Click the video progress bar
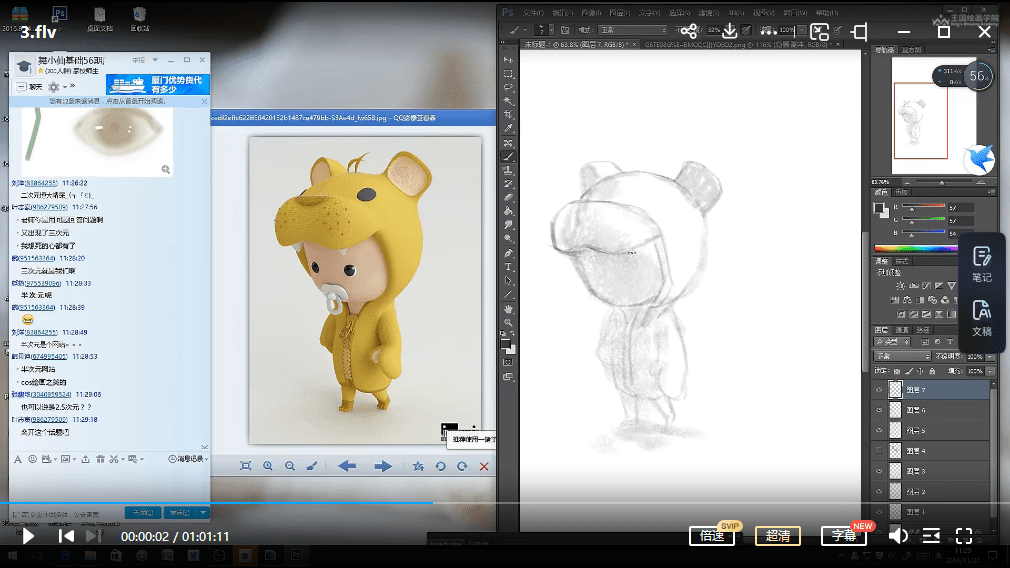 pyautogui.click(x=505, y=502)
